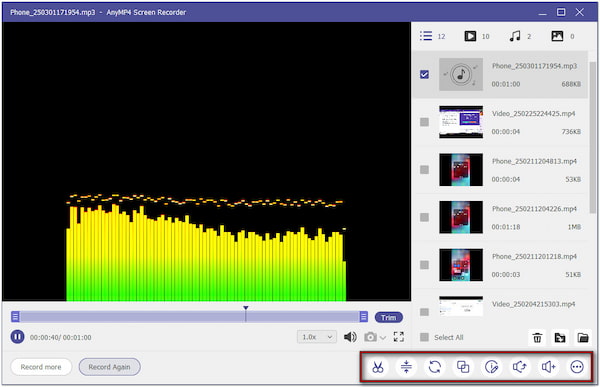The image size is (600, 387).
Task: Click the Phone_250211204226.mp4 file name
Action: [534, 209]
